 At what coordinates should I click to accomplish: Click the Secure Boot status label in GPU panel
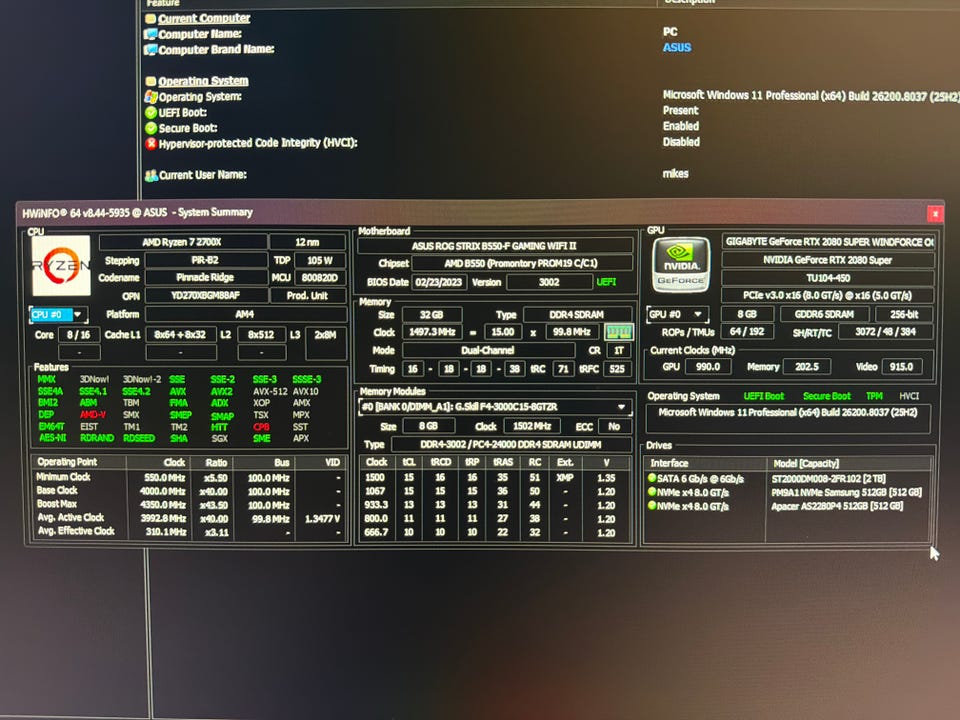[827, 396]
